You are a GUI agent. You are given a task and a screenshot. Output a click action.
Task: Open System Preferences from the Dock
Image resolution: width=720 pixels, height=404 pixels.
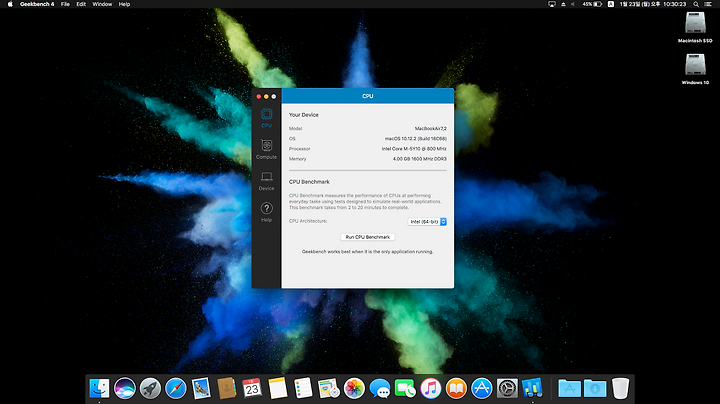tap(507, 388)
